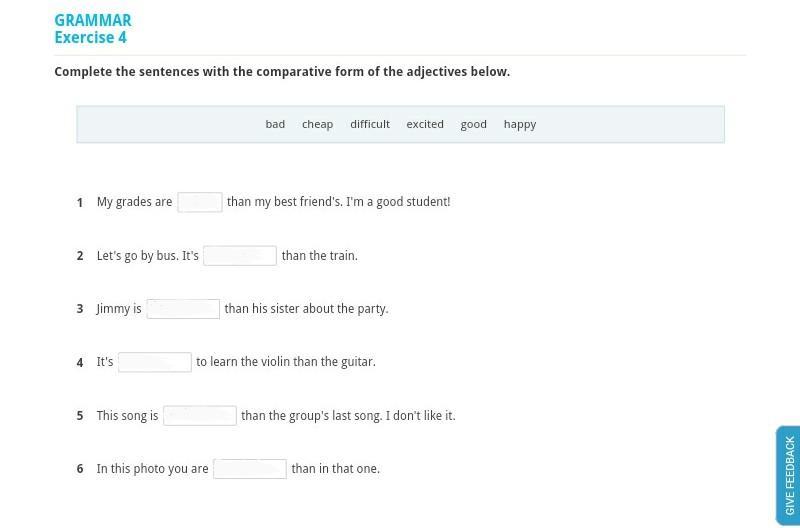Screen dimensions: 800x528
Task: Open the Give Feedback side tab
Action: tap(788, 475)
